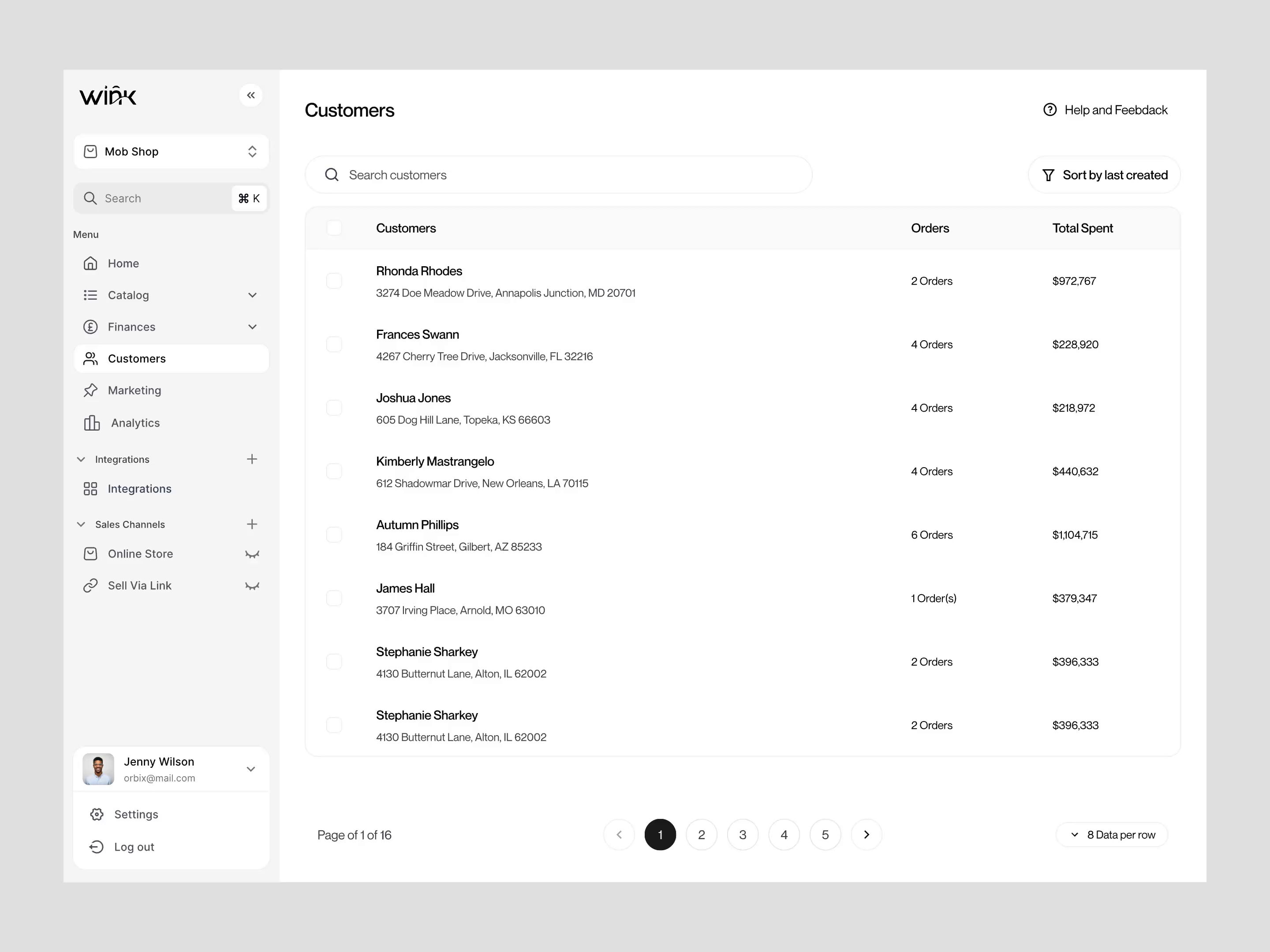Click the sidebar search magnifier icon

pyautogui.click(x=90, y=198)
